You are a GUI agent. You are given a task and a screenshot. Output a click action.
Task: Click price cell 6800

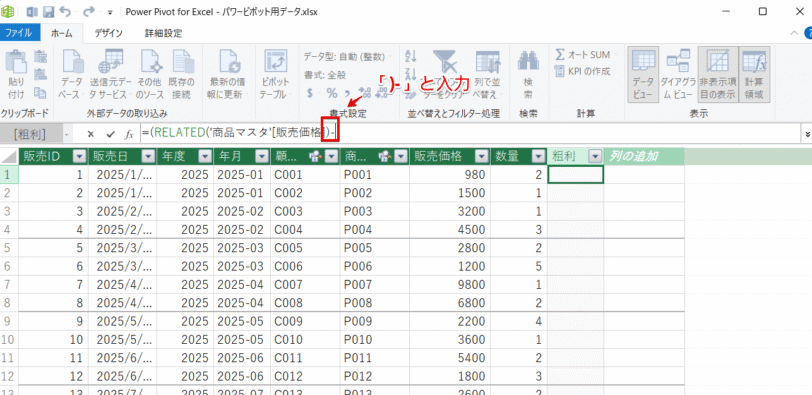[x=450, y=304]
